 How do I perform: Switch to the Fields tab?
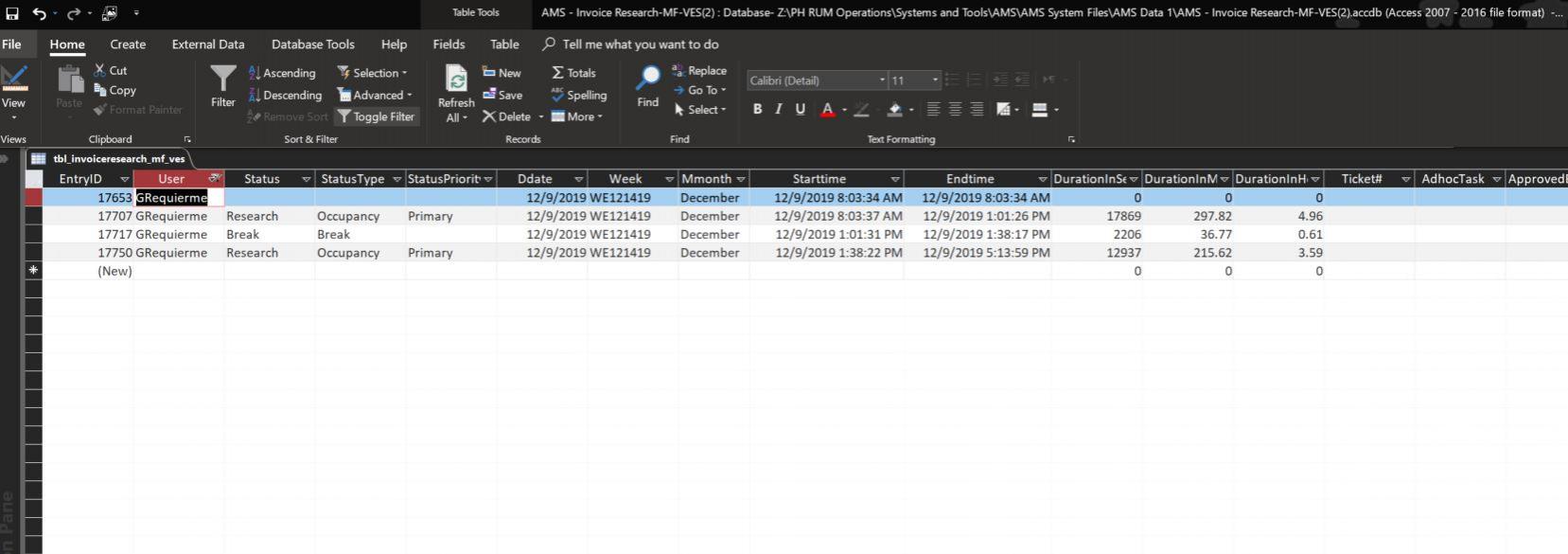click(449, 45)
